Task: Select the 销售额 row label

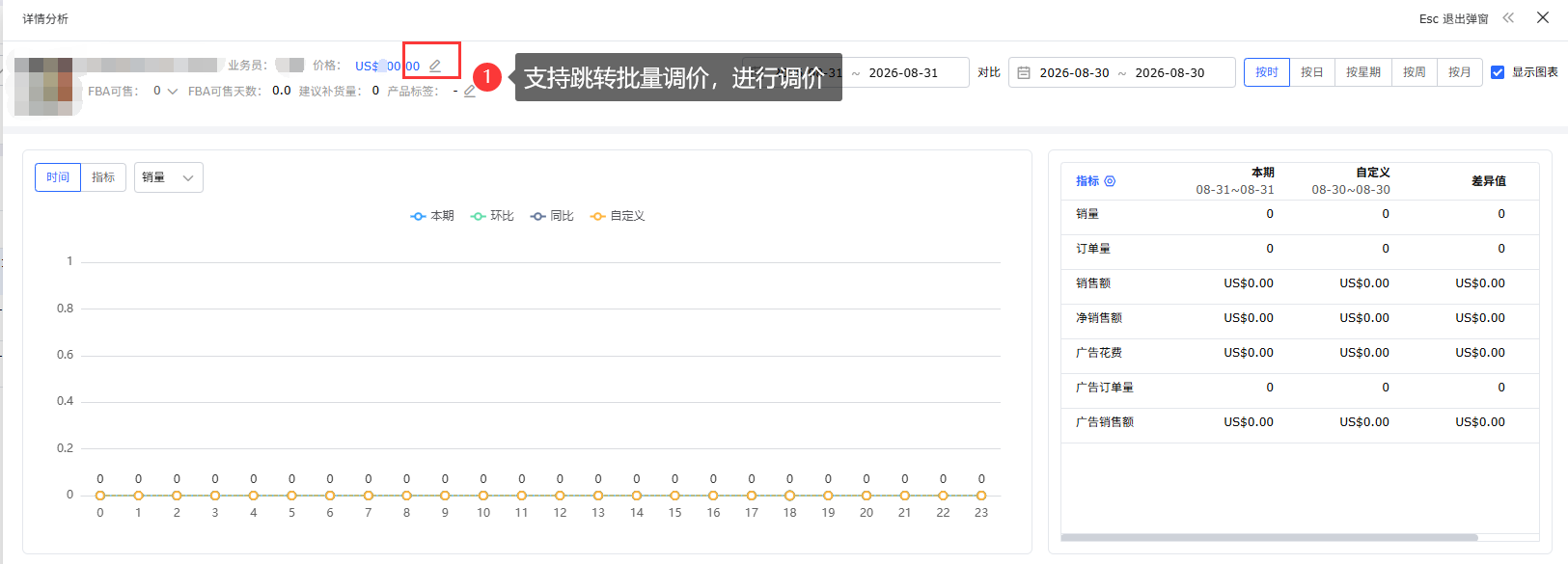Action: point(1093,283)
